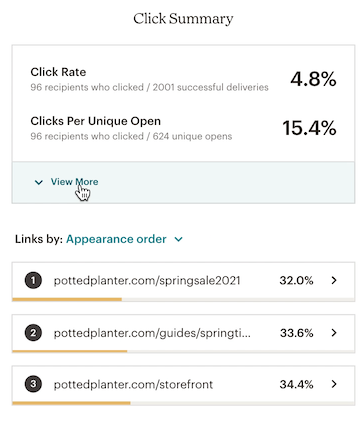Click the number 3 badge icon
Image resolution: width=364 pixels, height=421 pixels.
point(33,384)
